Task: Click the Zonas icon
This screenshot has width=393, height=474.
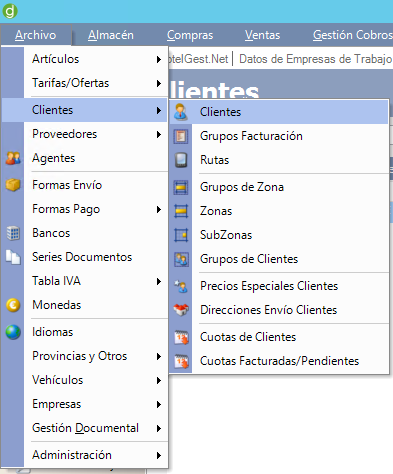Action: click(x=181, y=211)
